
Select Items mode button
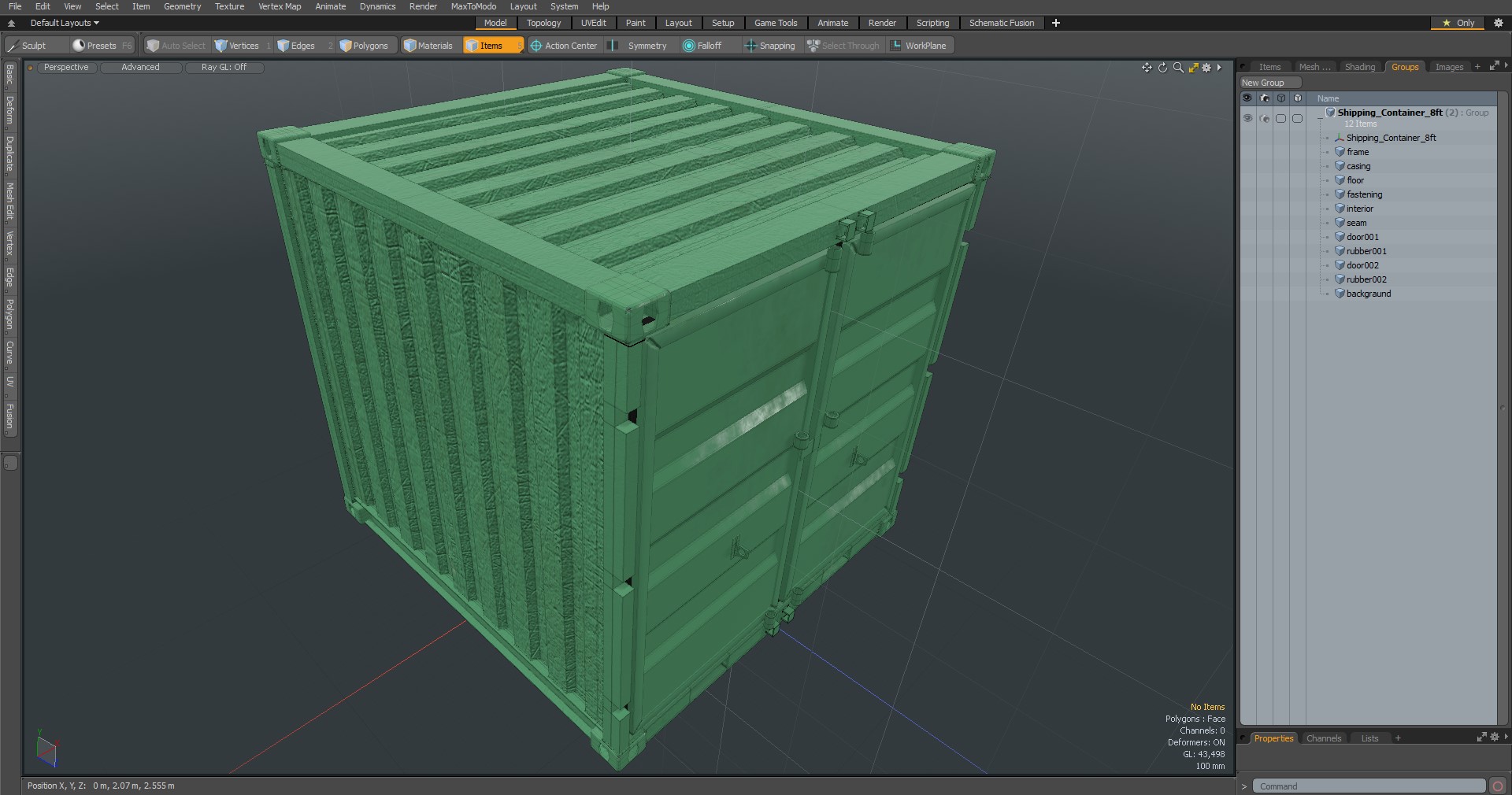point(492,46)
